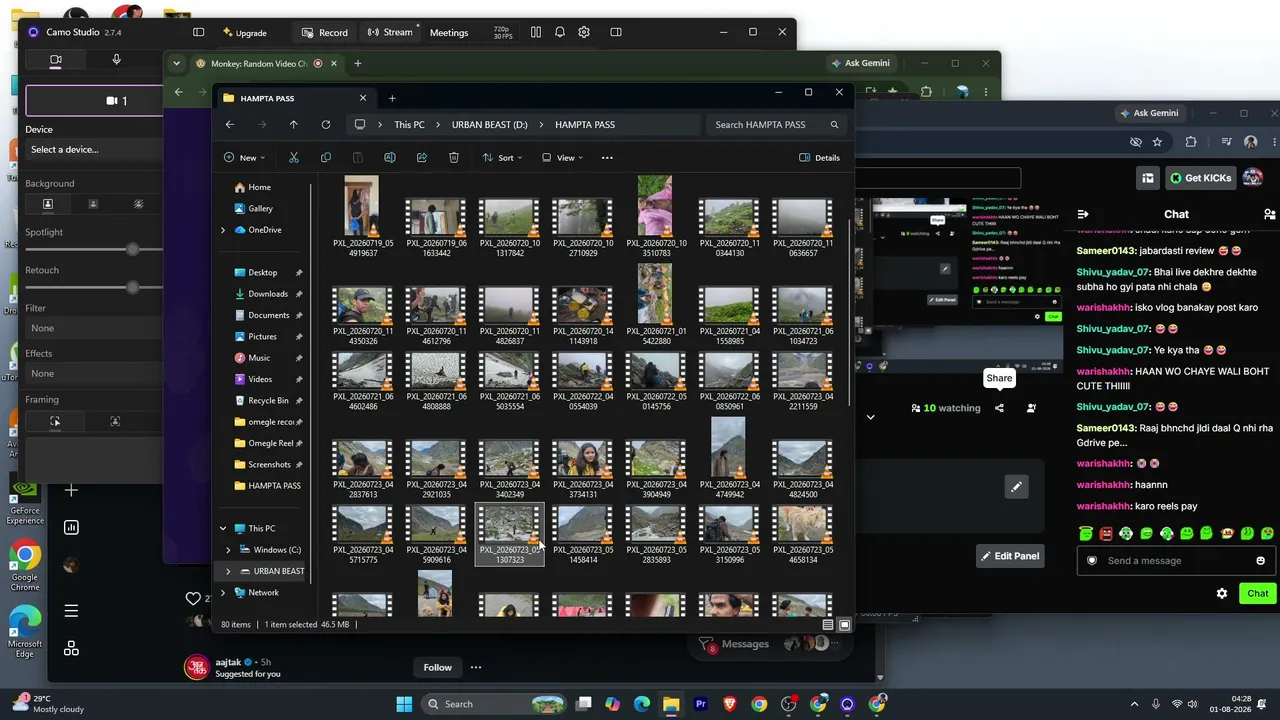Click the Share icon beside watching count
This screenshot has width=1280, height=720.
999,408
